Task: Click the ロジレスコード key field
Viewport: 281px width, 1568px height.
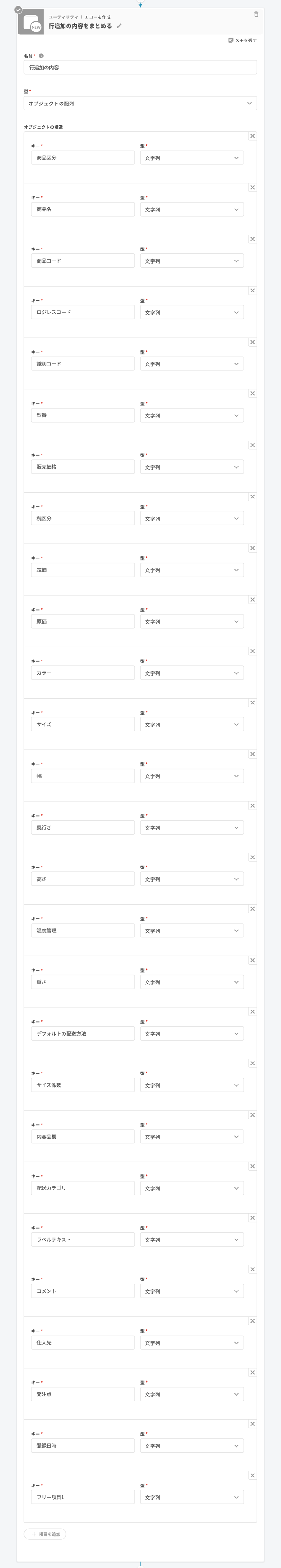Action: [83, 312]
